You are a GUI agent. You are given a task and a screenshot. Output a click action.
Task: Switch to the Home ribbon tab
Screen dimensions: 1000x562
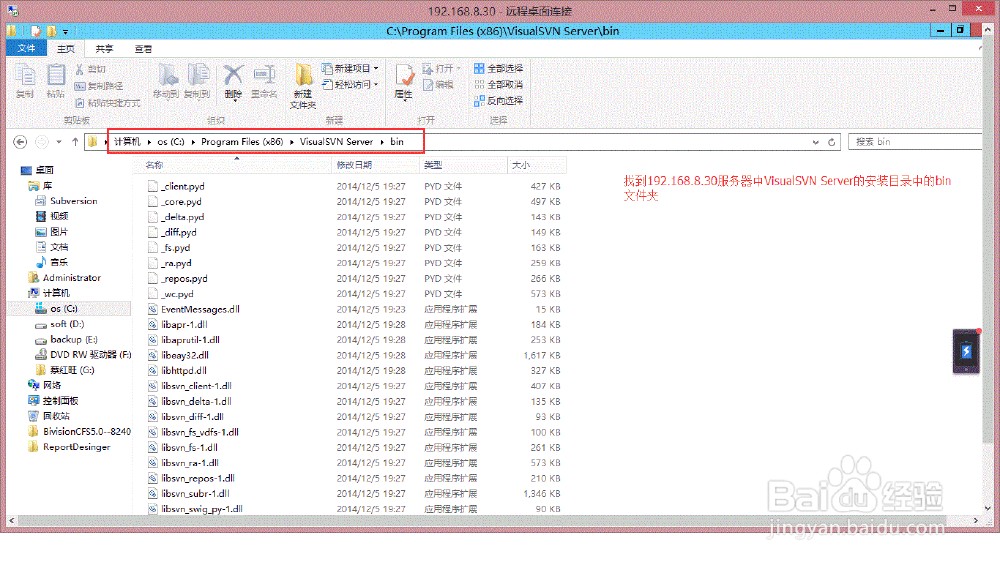(x=66, y=48)
